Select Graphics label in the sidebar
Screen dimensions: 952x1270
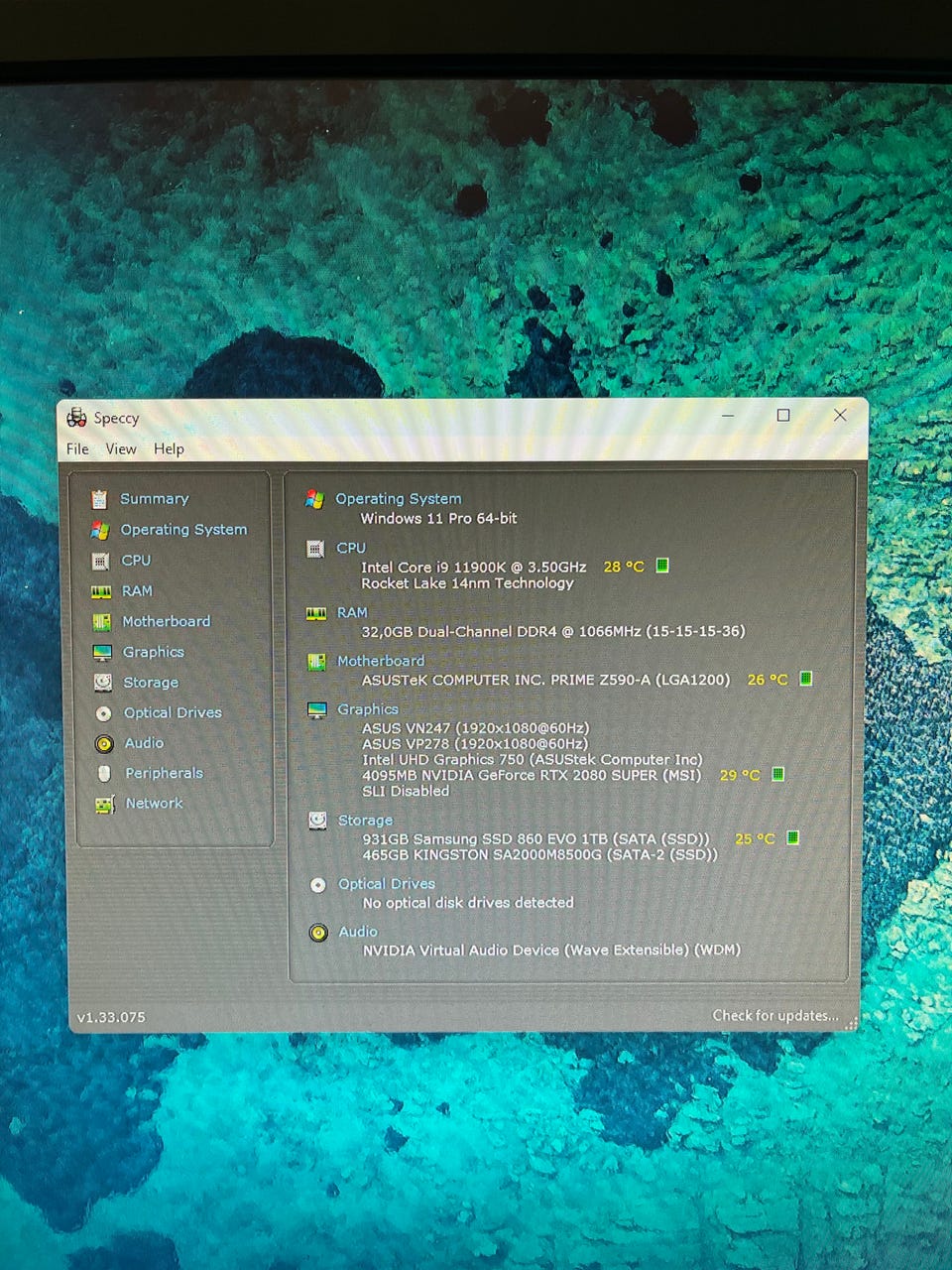pos(154,652)
